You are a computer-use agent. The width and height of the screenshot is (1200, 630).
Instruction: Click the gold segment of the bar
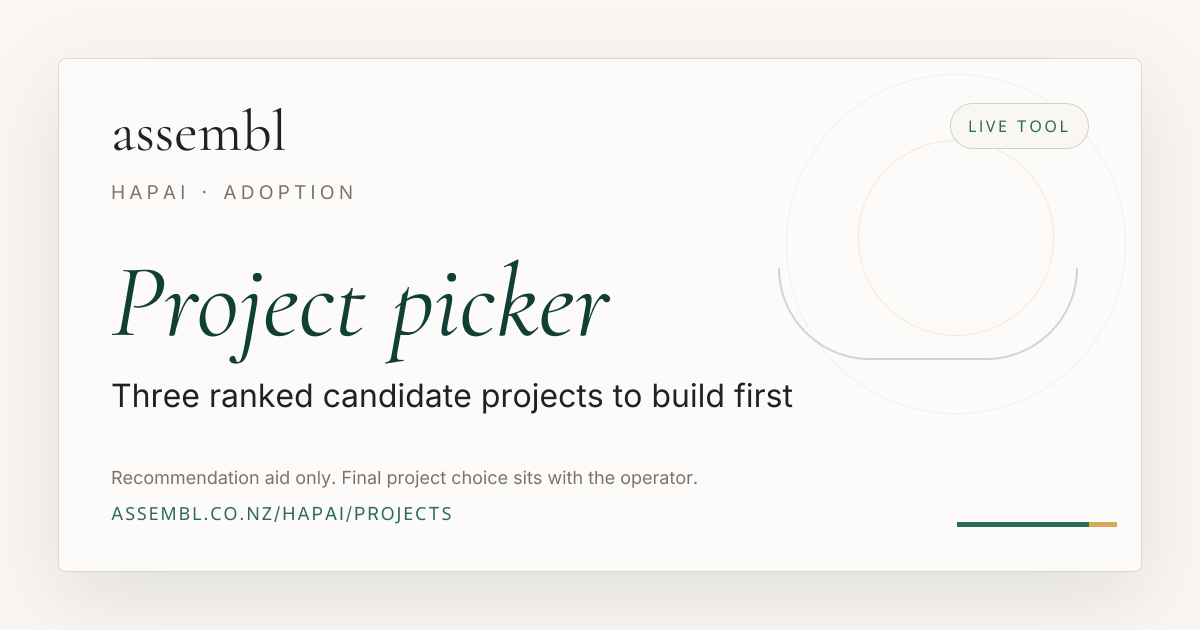[x=1103, y=524]
